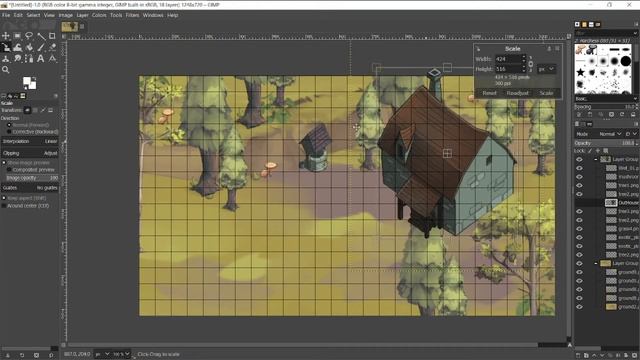Image resolution: width=640 pixels, height=360 pixels.
Task: Select the Paintbrush tool
Action: 41,47
